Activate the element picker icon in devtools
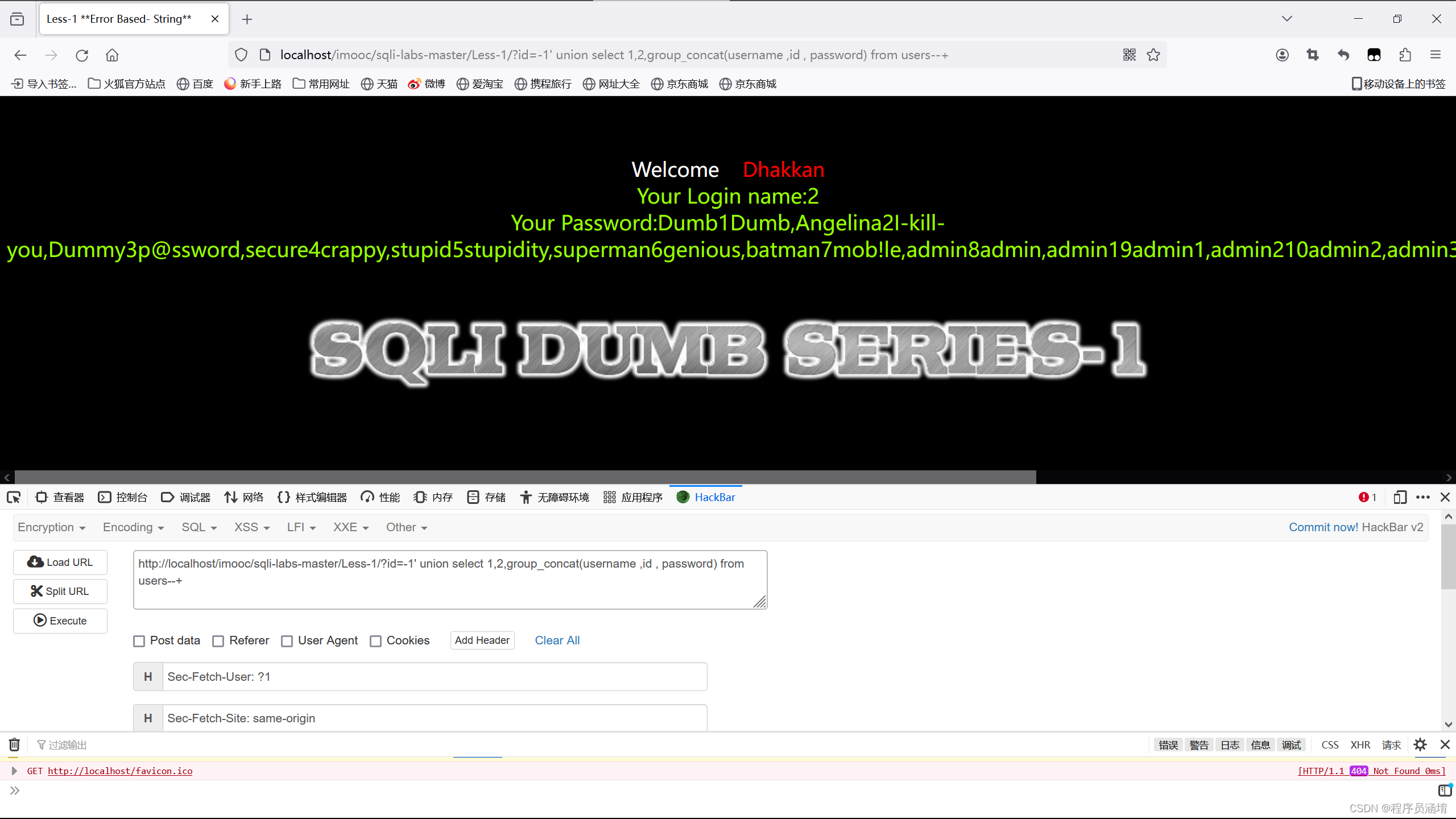1456x819 pixels. (x=14, y=498)
